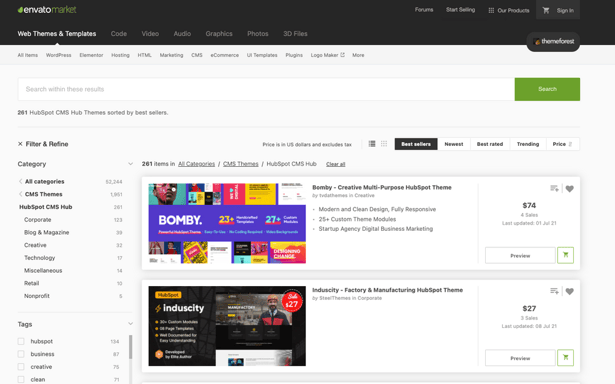Screen dimensions: 615x384
Task: Favorite the Induscity theme heart icon
Action: [570, 291]
